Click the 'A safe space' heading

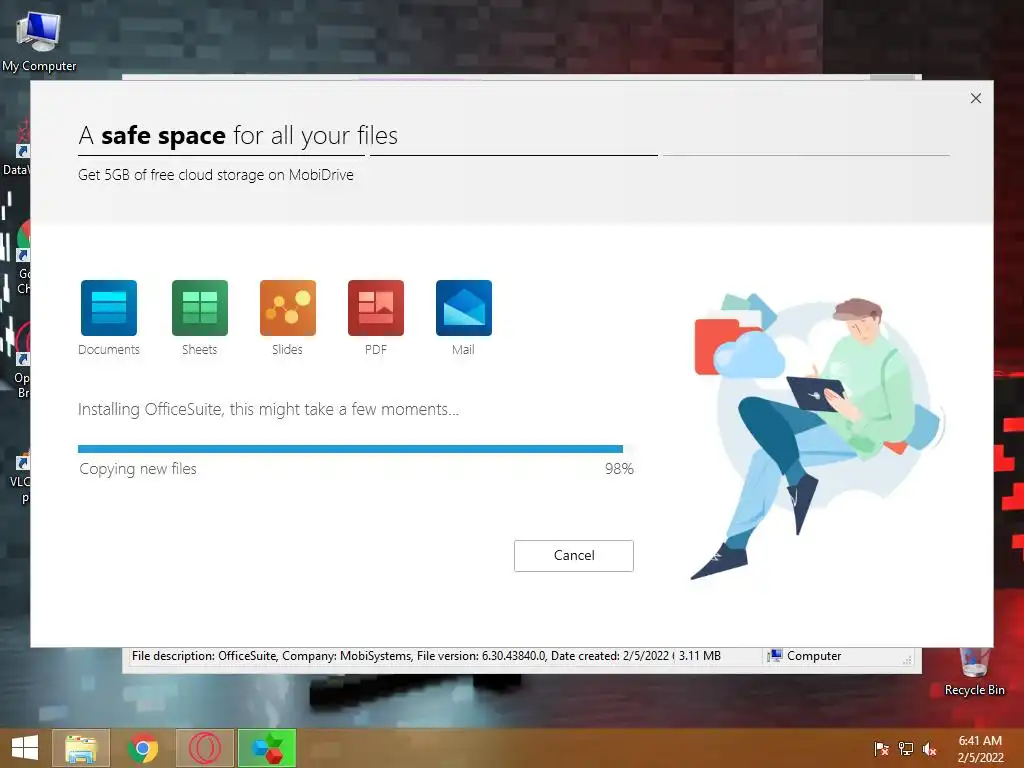[238, 136]
